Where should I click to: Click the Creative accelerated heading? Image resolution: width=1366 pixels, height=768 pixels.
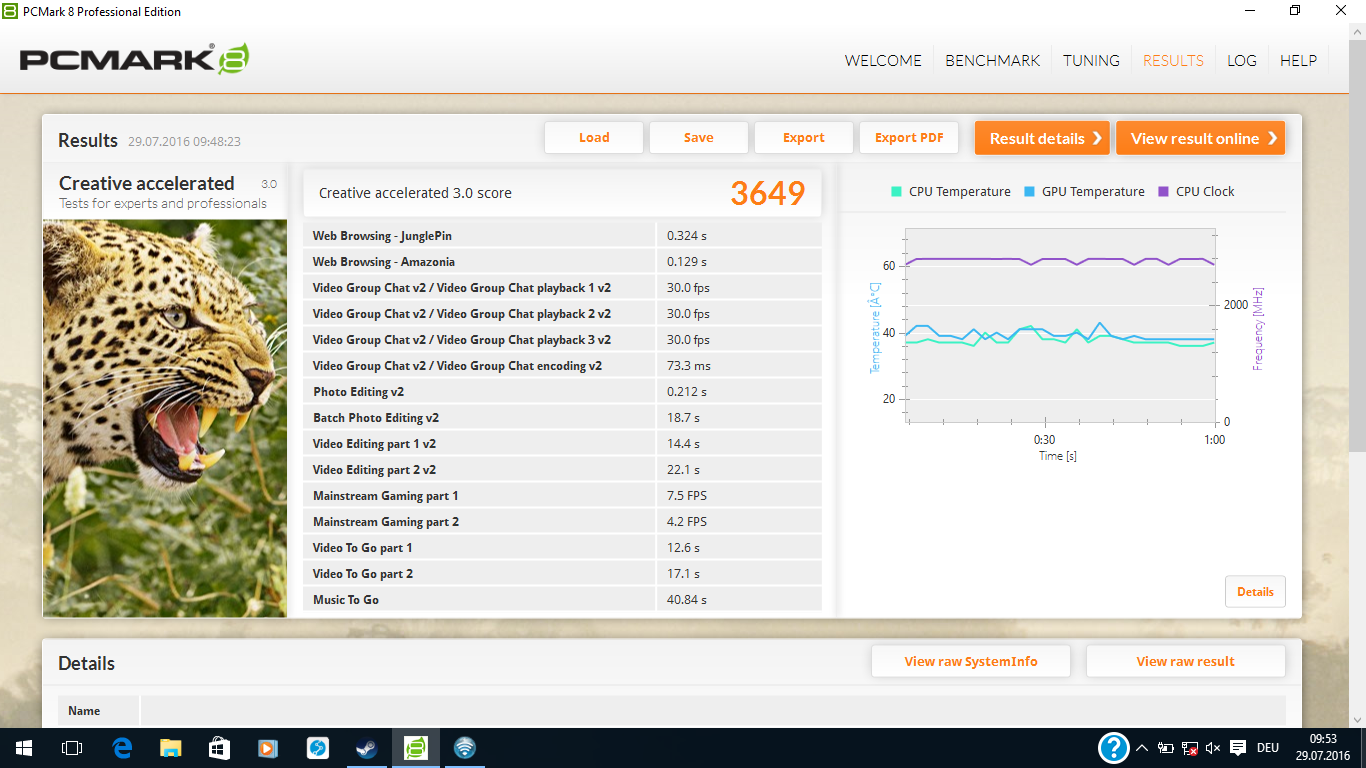pyautogui.click(x=146, y=183)
